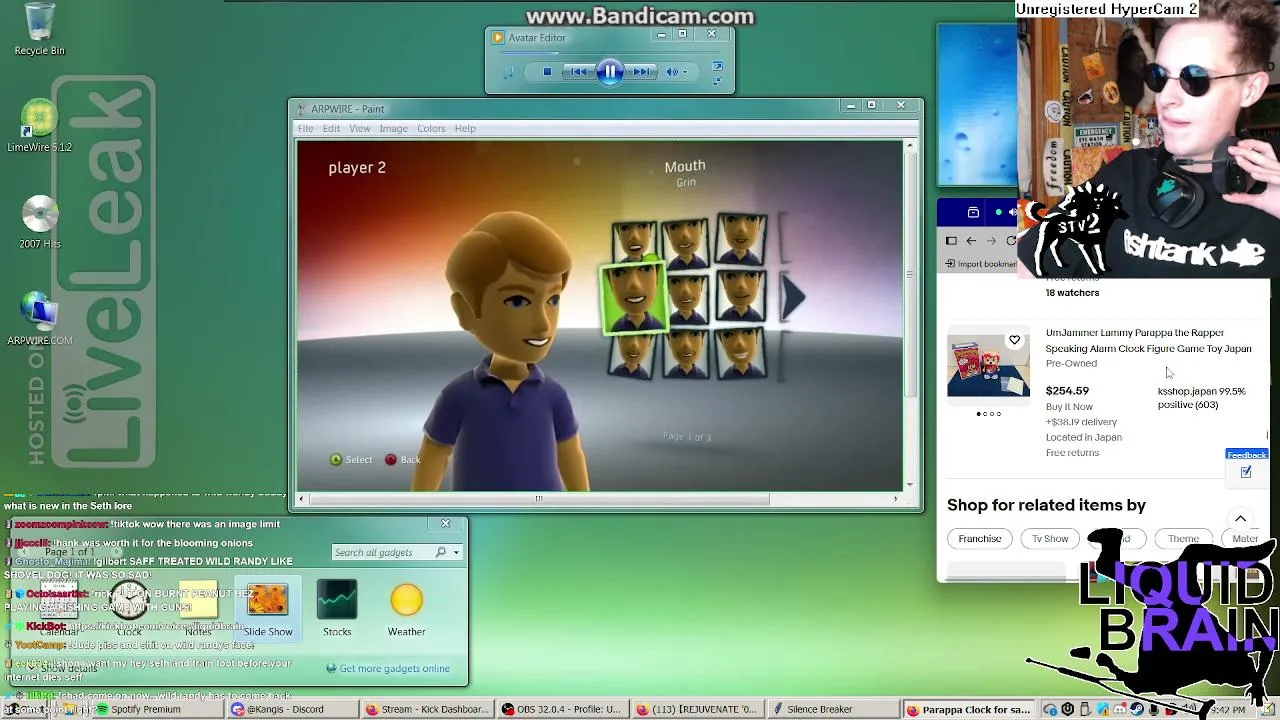
Task: Go to next page of mouth options
Action: [x=792, y=296]
